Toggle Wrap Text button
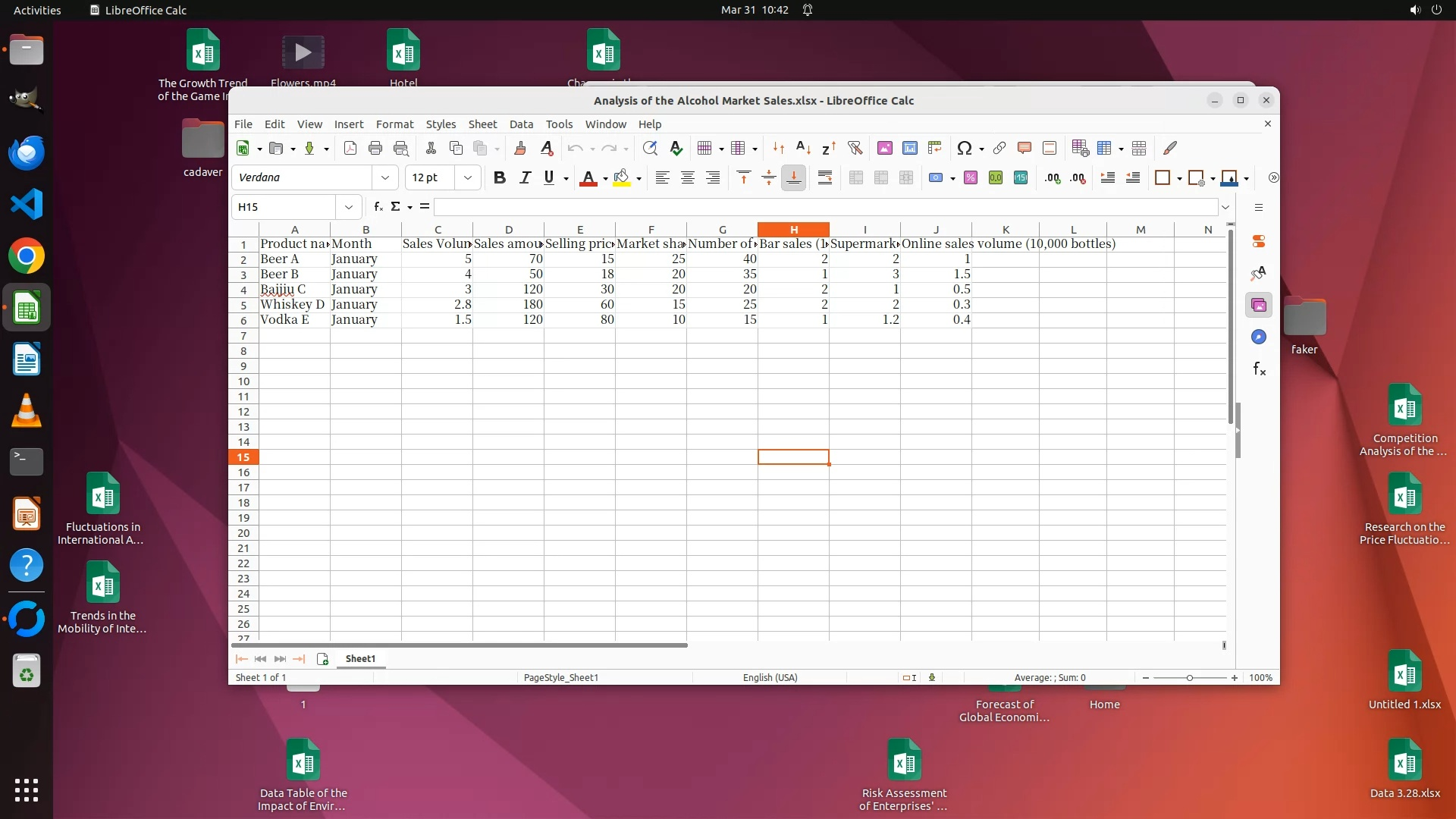 coord(824,177)
